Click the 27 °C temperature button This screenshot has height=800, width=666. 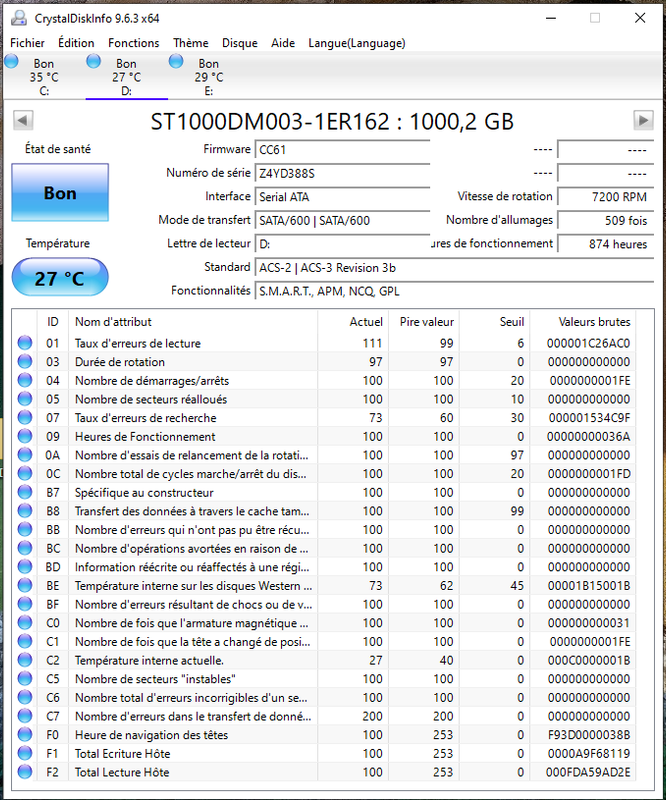[x=60, y=278]
